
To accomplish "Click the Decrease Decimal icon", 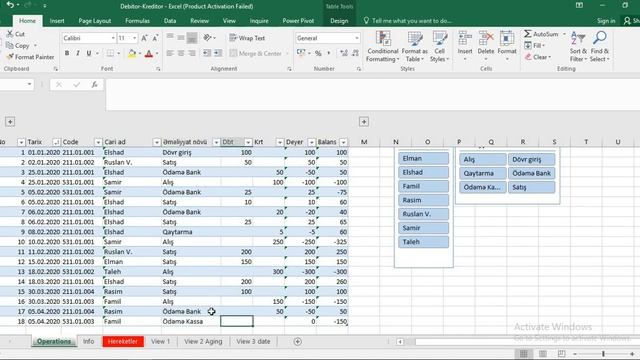I will 355,53.
